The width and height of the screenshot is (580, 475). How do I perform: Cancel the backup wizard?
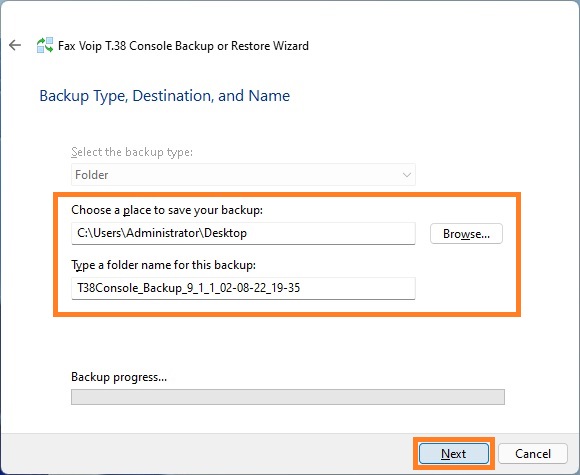click(533, 454)
